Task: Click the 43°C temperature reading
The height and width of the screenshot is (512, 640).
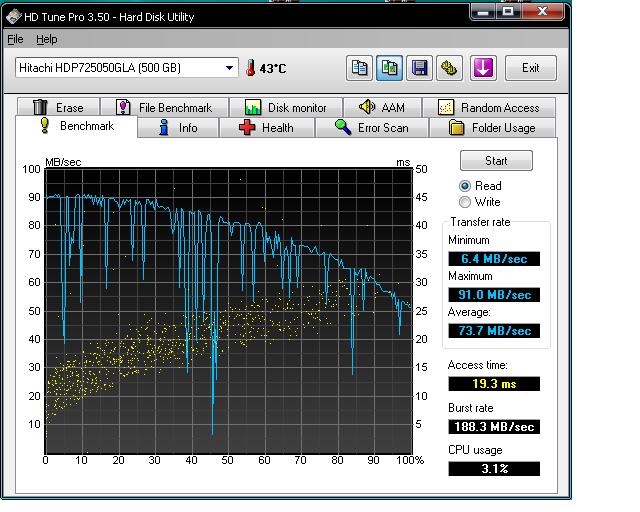Action: point(273,69)
